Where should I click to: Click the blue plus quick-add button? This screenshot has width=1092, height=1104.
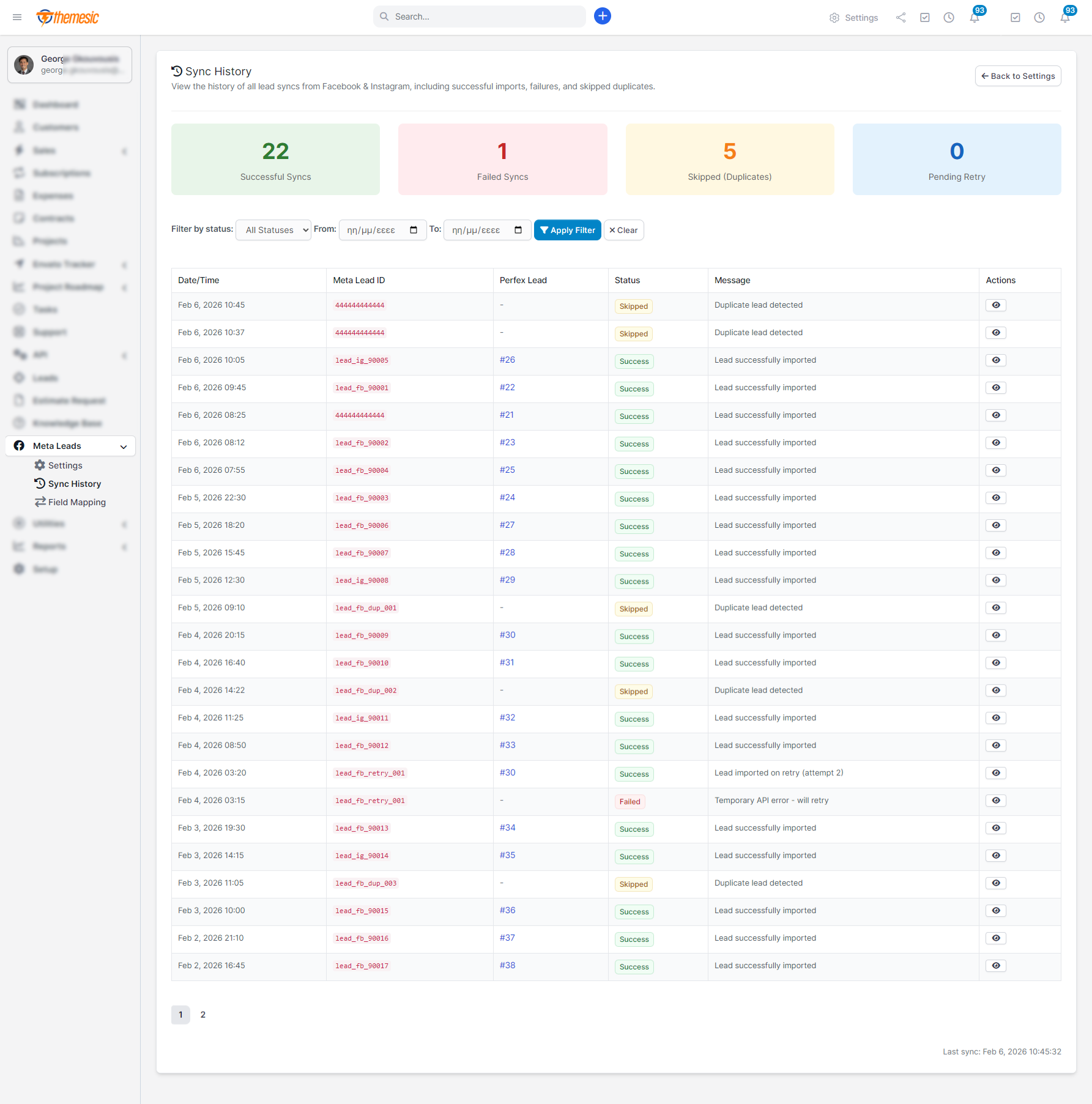pos(603,16)
